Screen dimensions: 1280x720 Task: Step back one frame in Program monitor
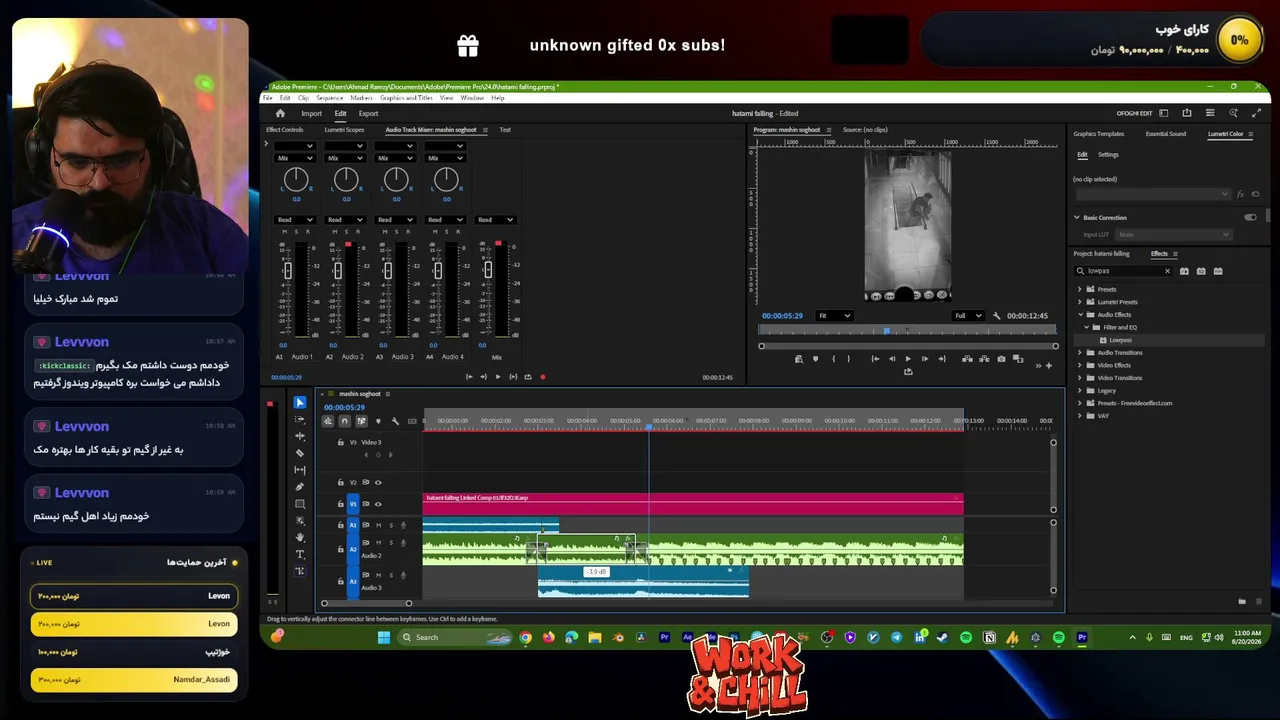pyautogui.click(x=892, y=359)
